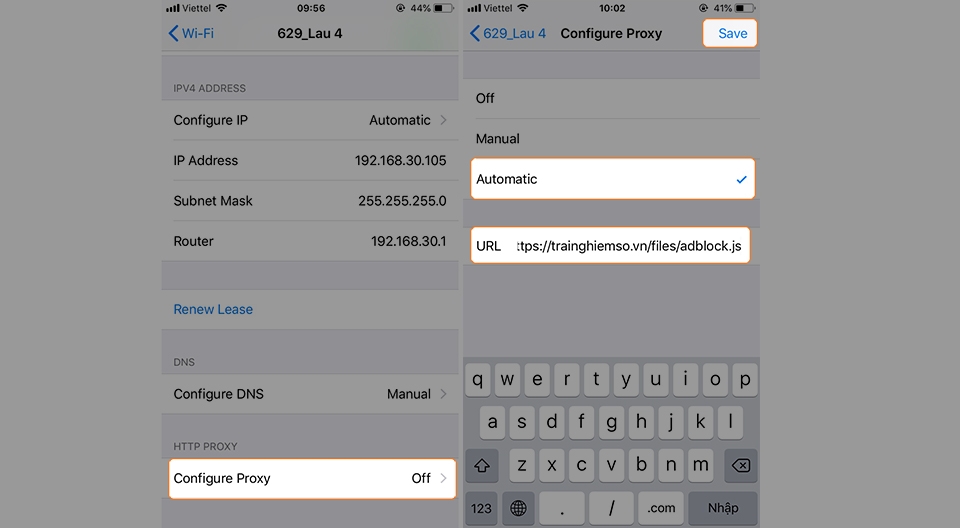Tap the backspace delete key

[x=741, y=465]
